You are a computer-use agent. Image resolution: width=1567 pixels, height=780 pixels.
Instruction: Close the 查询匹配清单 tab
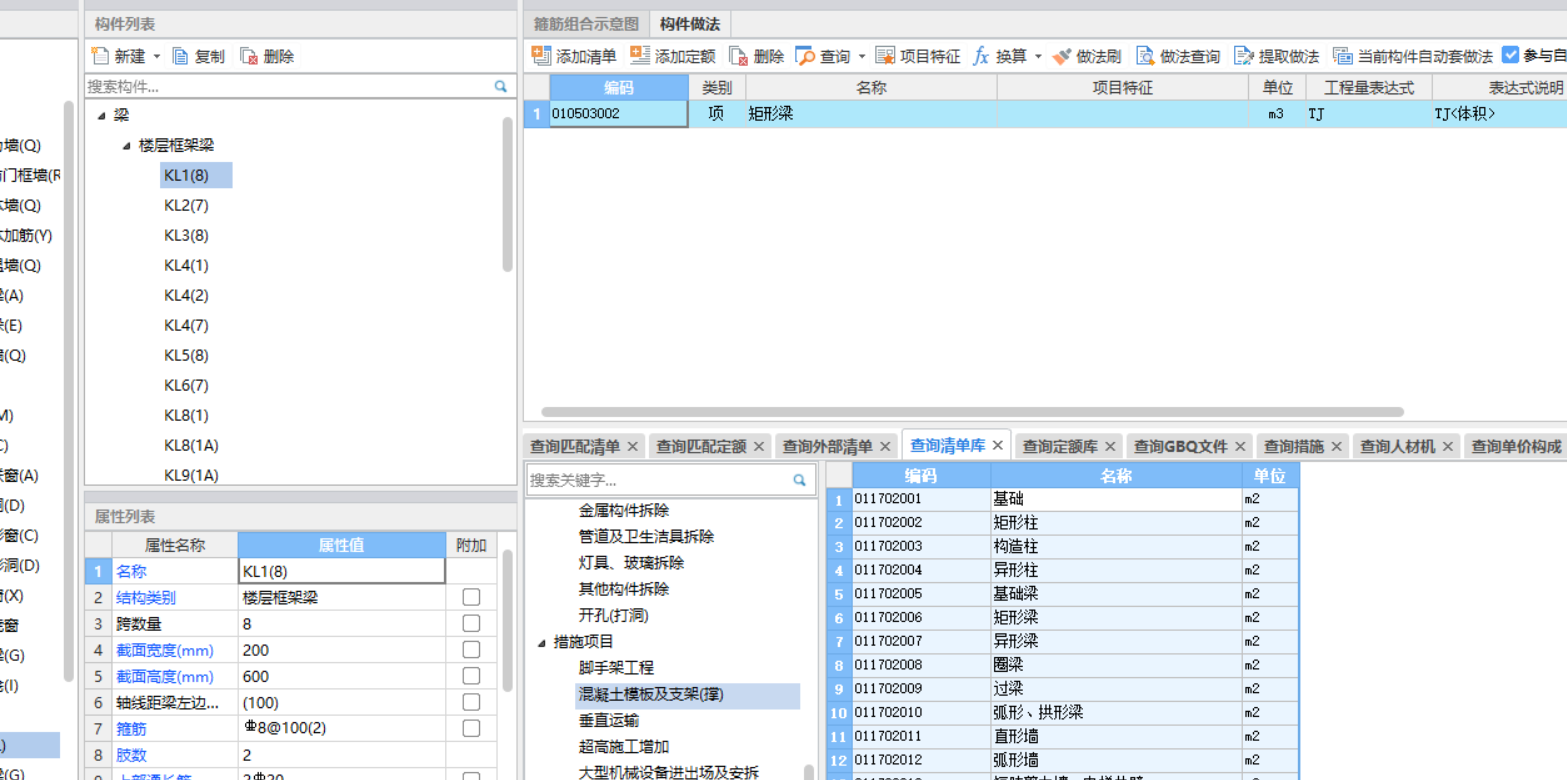(x=632, y=447)
